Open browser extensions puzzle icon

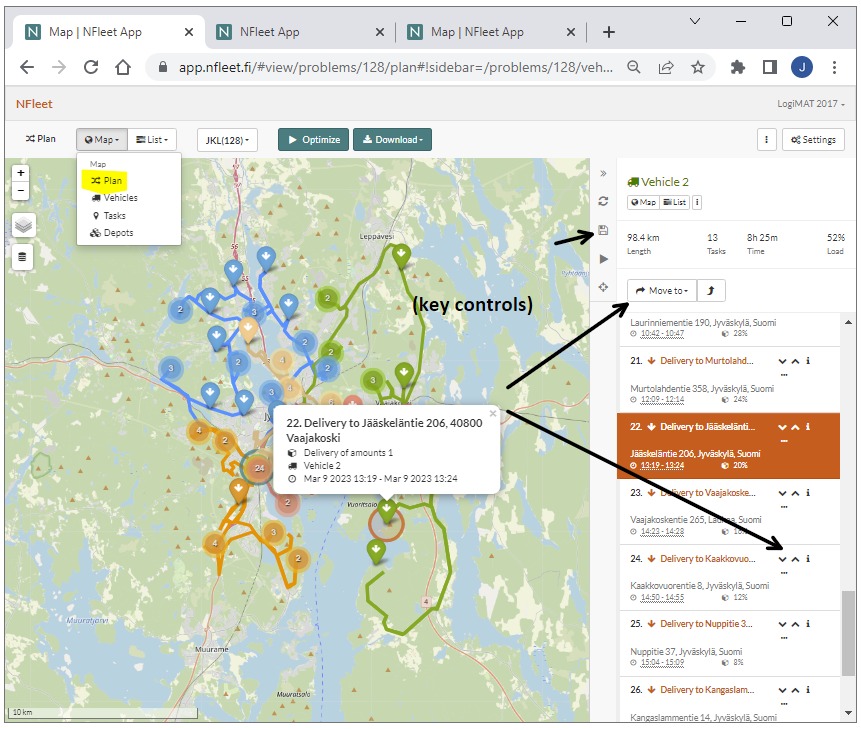[737, 67]
